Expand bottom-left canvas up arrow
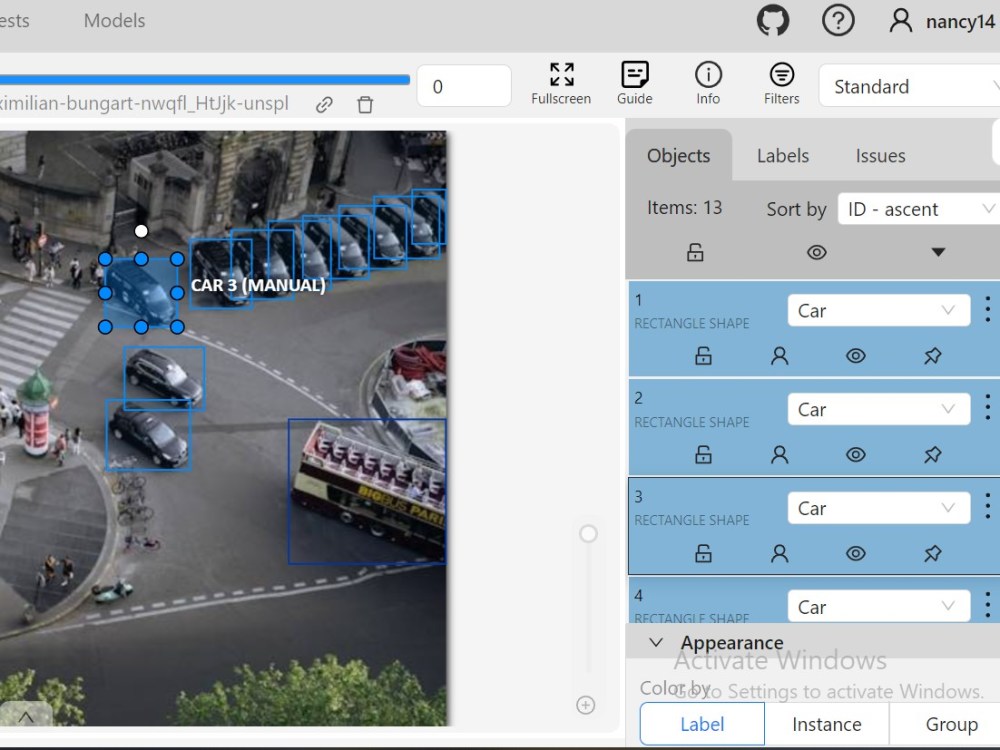The width and height of the screenshot is (1000, 750). coord(26,717)
